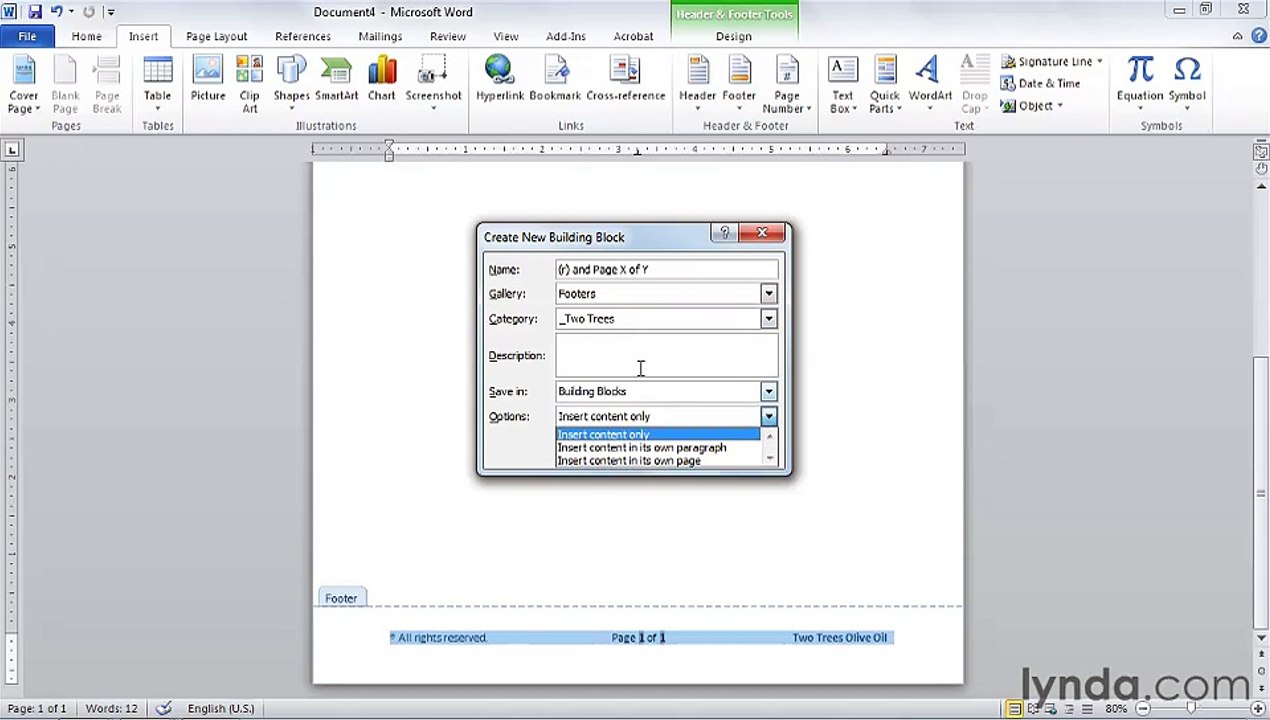The width and height of the screenshot is (1270, 720).
Task: Open the File tab
Action: pyautogui.click(x=27, y=36)
